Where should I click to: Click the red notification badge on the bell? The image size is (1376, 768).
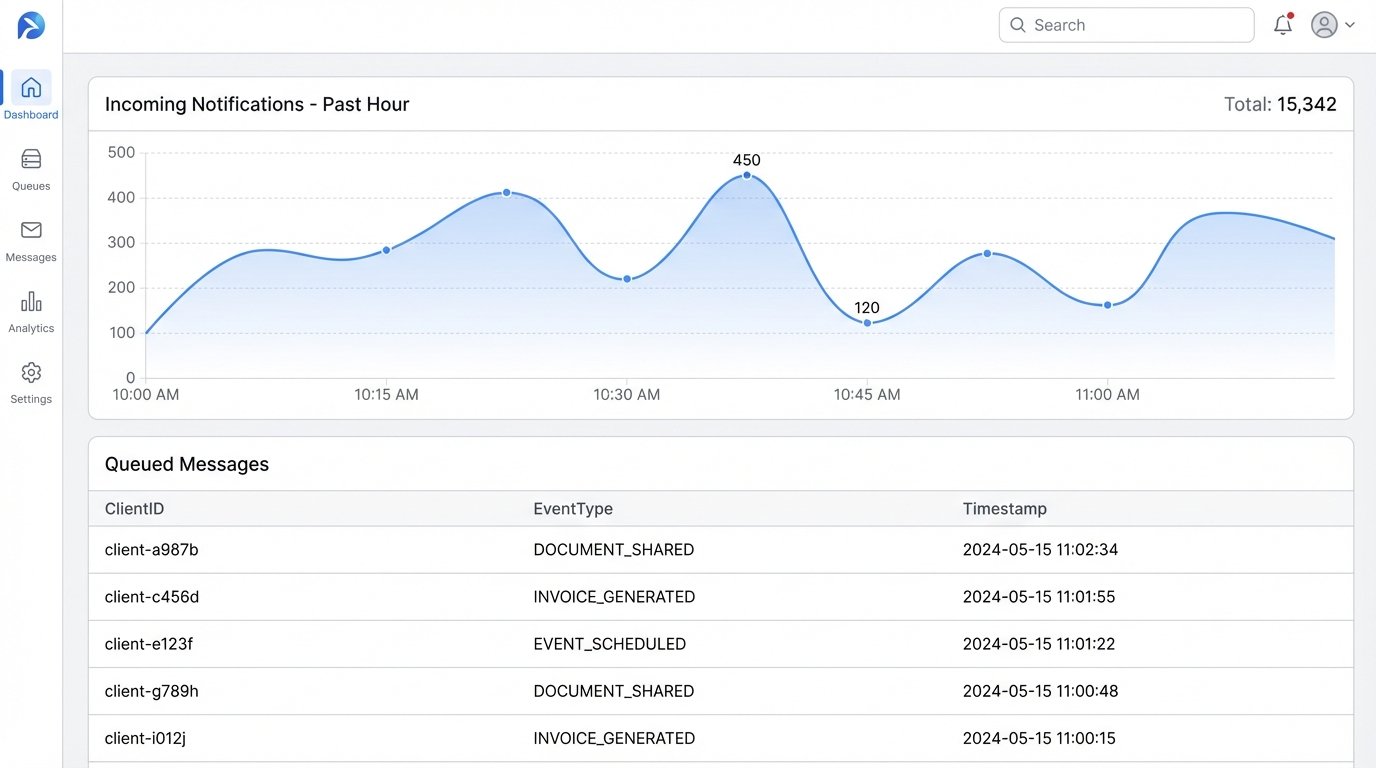point(1290,15)
